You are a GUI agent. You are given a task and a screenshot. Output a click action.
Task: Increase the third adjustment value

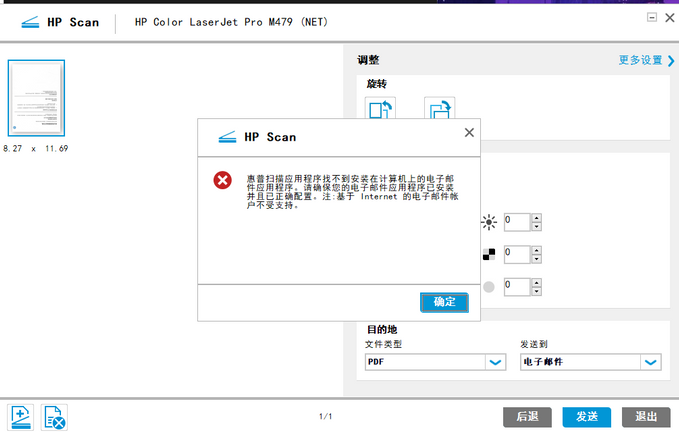[x=537, y=283]
